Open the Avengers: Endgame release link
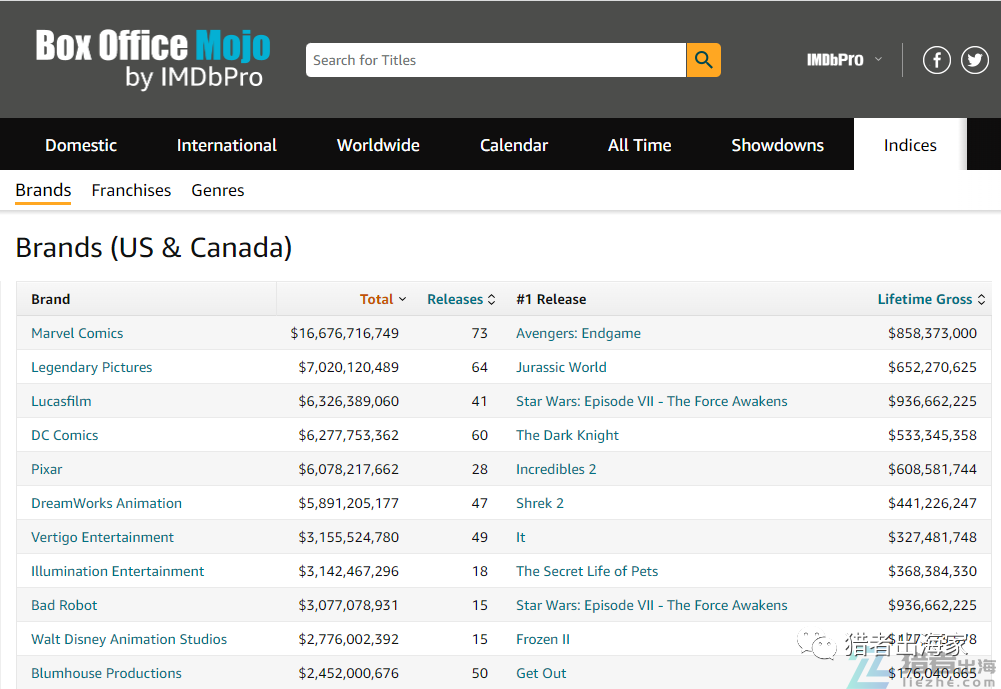 (578, 333)
